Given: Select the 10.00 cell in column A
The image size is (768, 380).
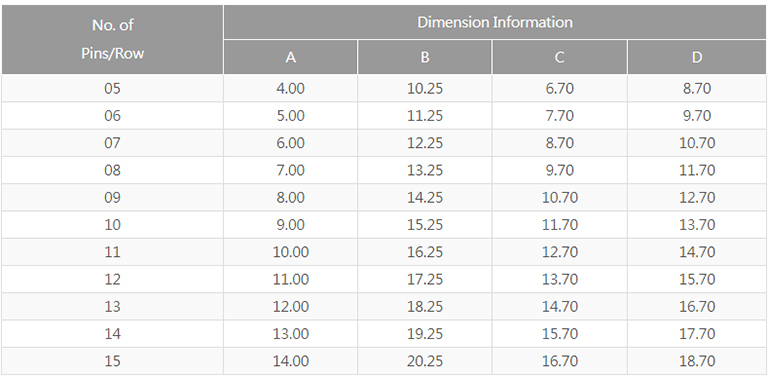Looking at the screenshot, I should [290, 252].
